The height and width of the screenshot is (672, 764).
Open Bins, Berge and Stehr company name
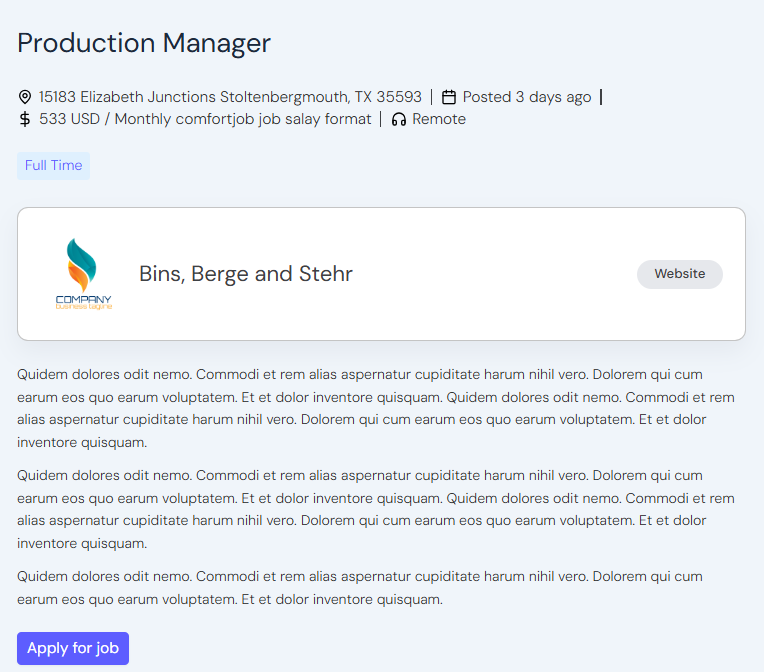[x=246, y=274]
